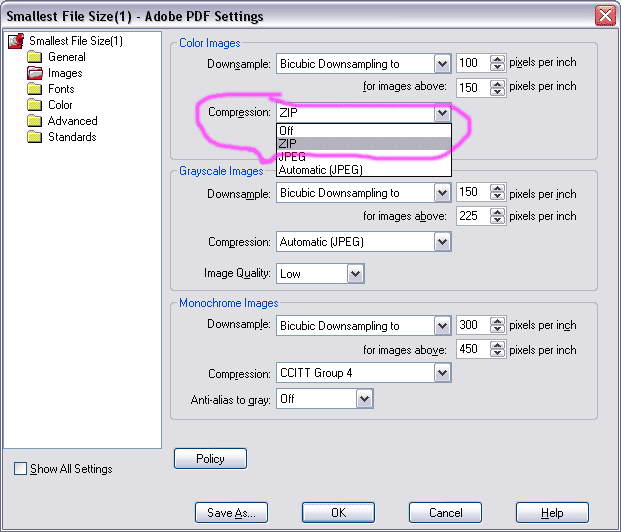Open the Color folder icon
This screenshot has height=532, width=621.
click(x=35, y=105)
